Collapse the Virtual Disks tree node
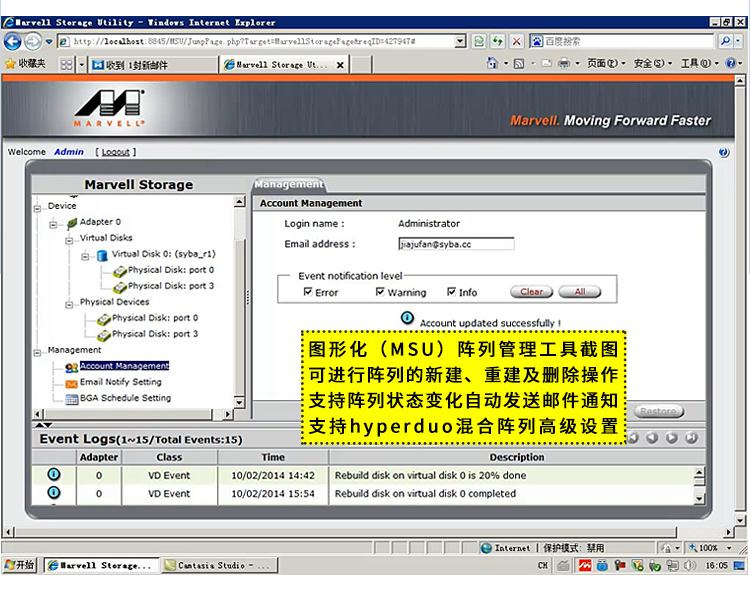Viewport: 750px width, 608px height. pos(69,240)
